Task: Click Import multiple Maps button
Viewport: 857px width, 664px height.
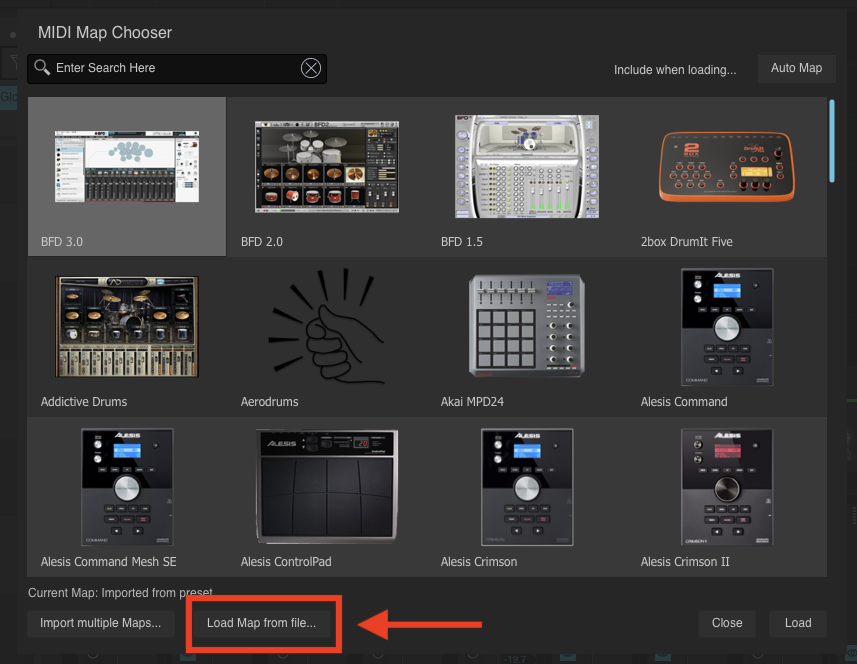Action: 101,623
